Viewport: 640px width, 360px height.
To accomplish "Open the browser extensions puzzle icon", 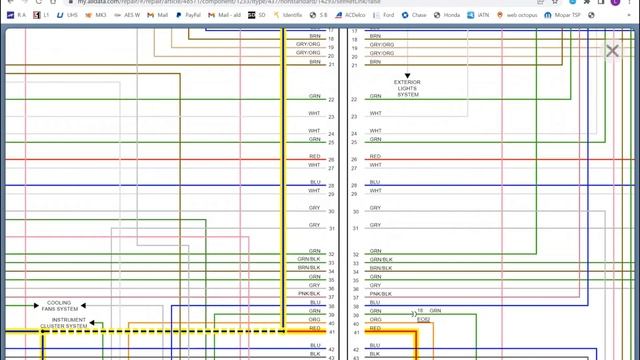I will 587,2.
